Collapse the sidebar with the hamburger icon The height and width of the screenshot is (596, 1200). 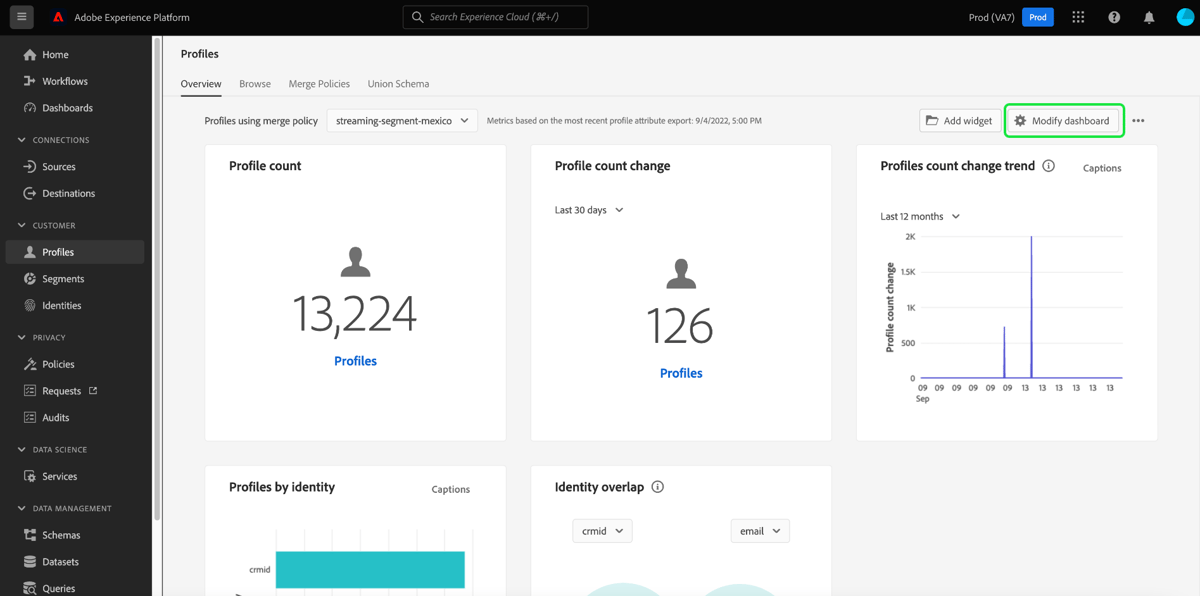tap(21, 17)
